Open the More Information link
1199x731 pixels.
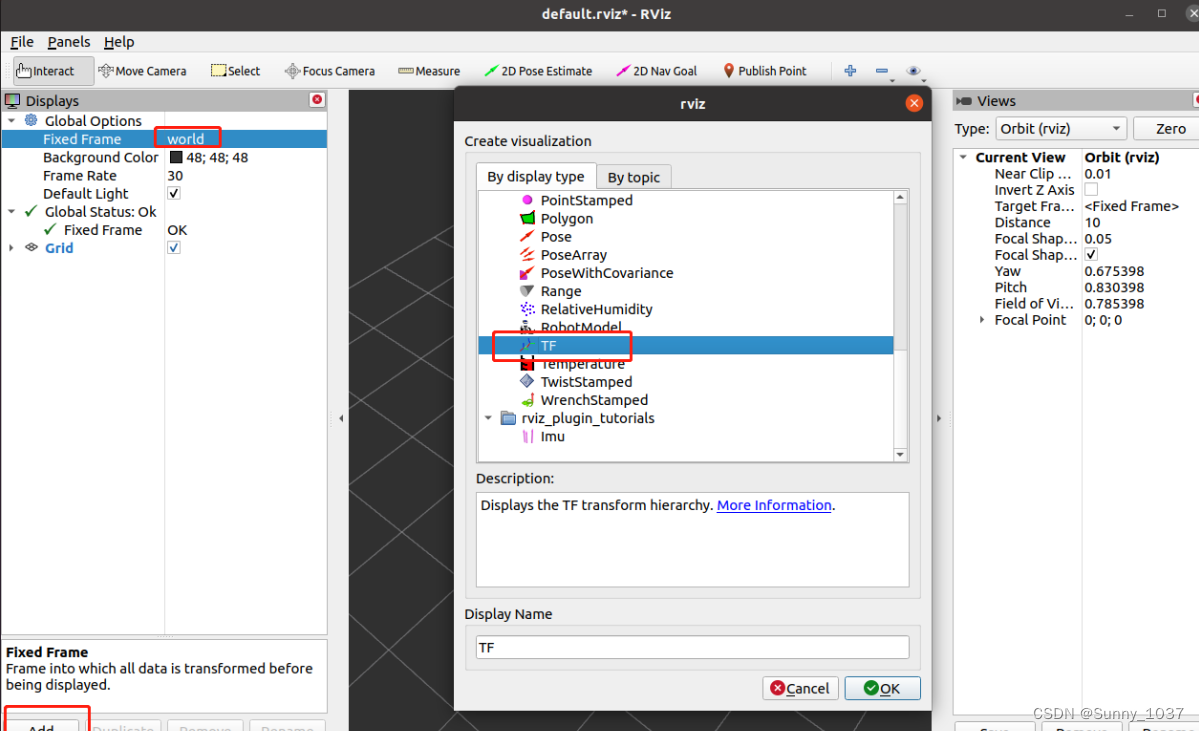point(774,505)
